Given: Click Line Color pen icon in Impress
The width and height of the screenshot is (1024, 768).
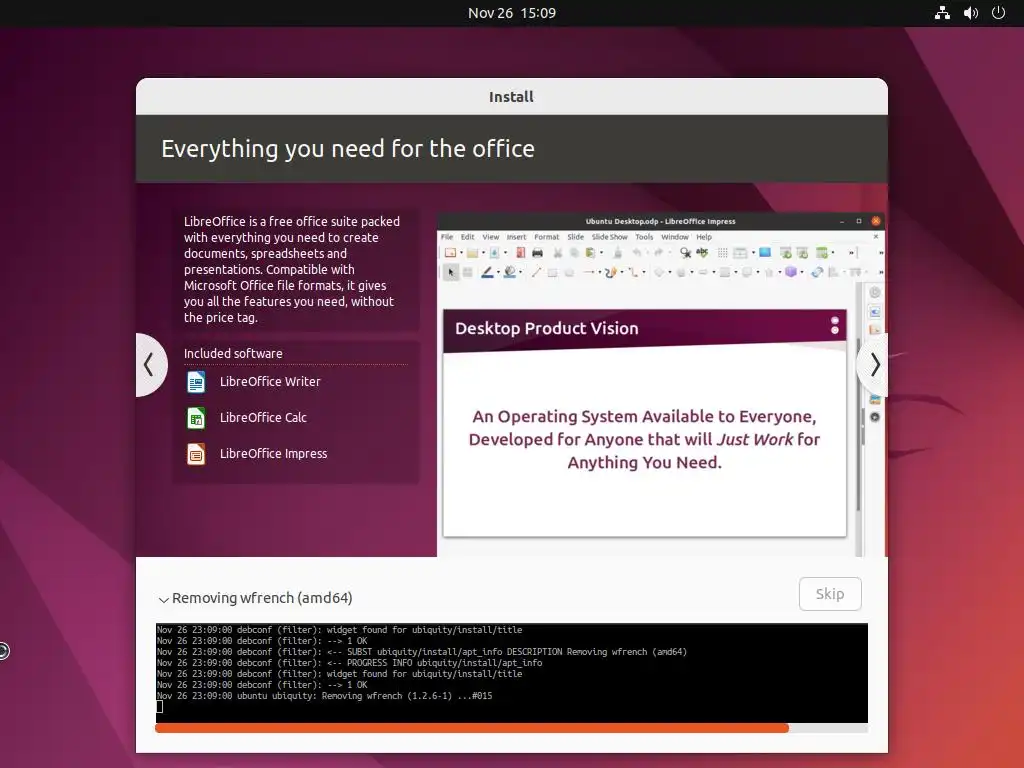Looking at the screenshot, I should pyautogui.click(x=487, y=272).
